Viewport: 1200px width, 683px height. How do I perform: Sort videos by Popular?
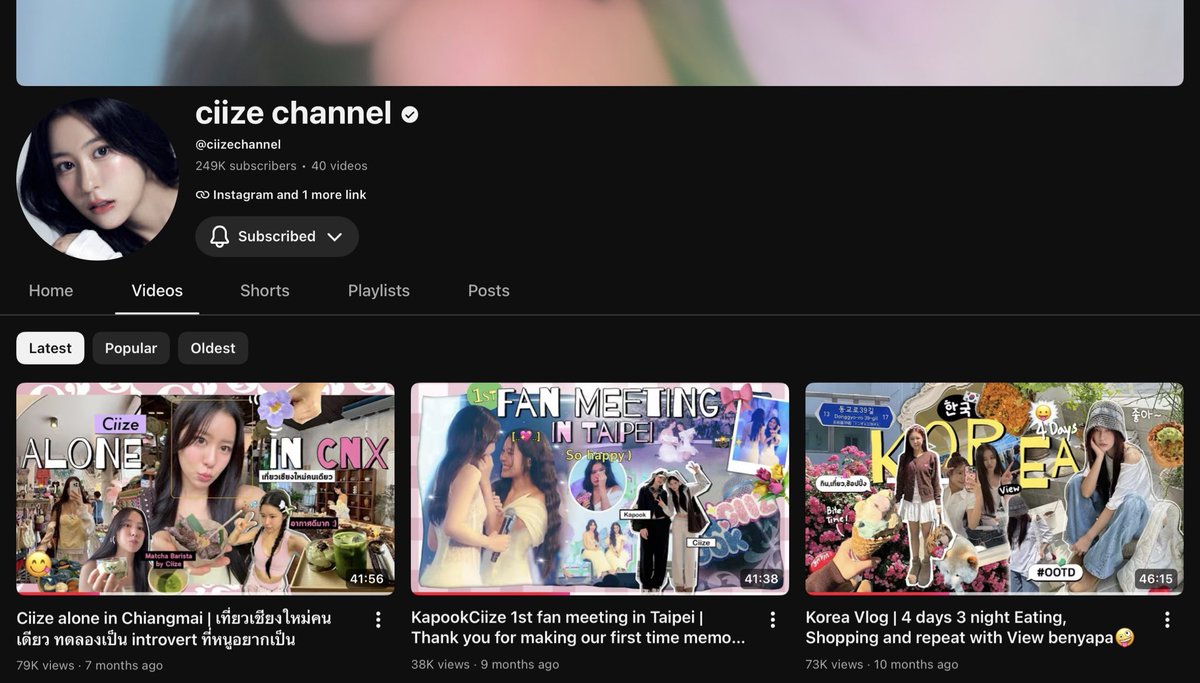[131, 348]
